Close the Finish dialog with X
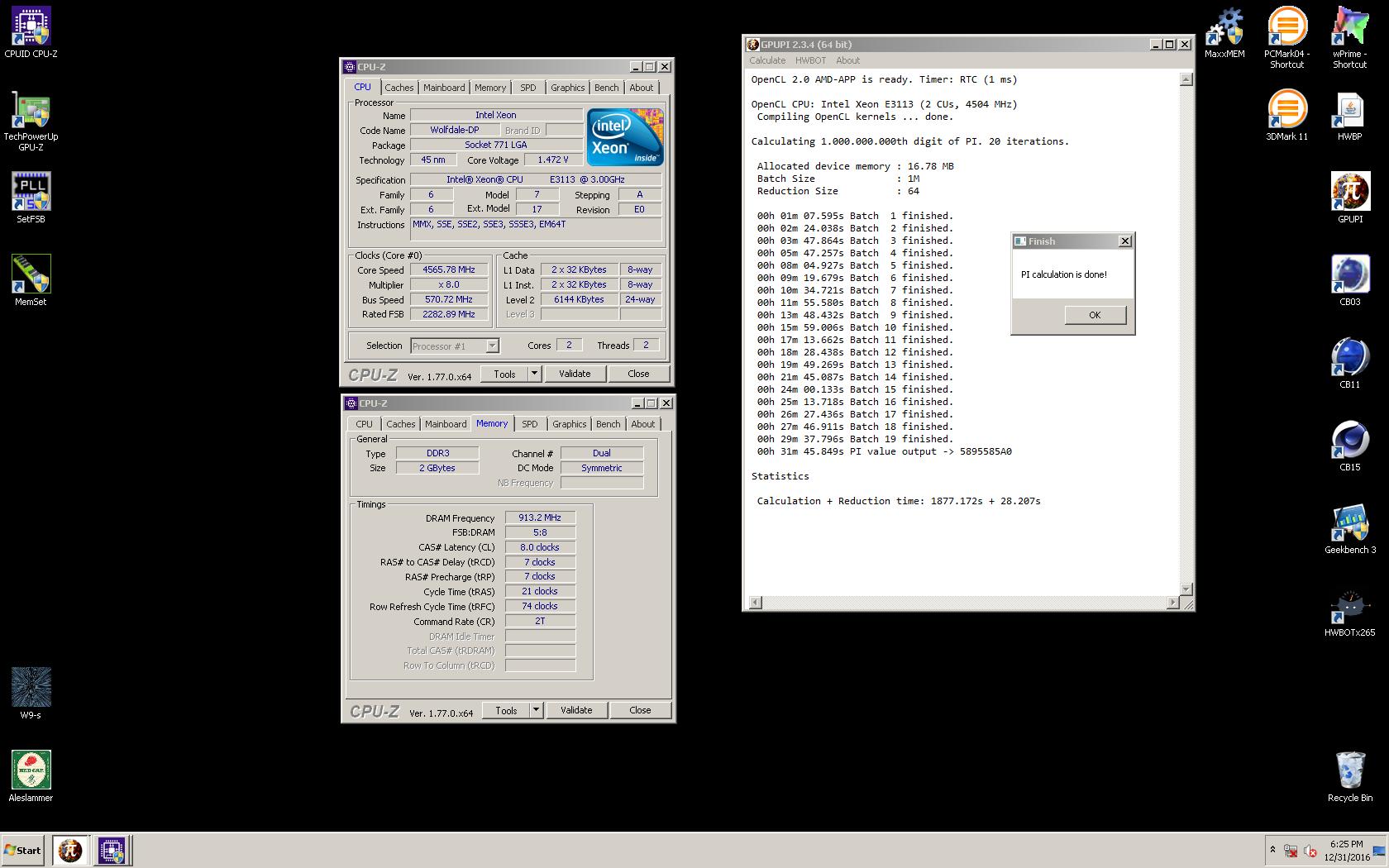 pos(1124,241)
